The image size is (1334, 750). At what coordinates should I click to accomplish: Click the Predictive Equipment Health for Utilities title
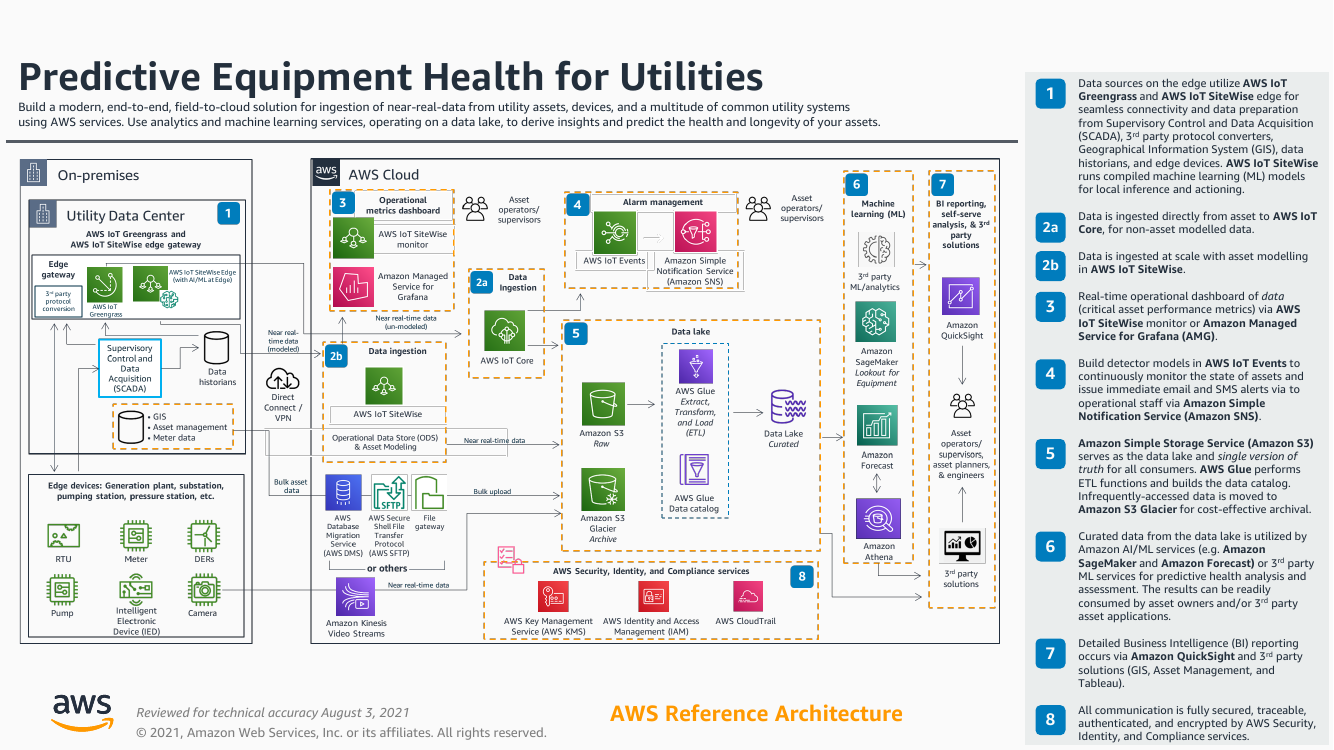coord(391,77)
